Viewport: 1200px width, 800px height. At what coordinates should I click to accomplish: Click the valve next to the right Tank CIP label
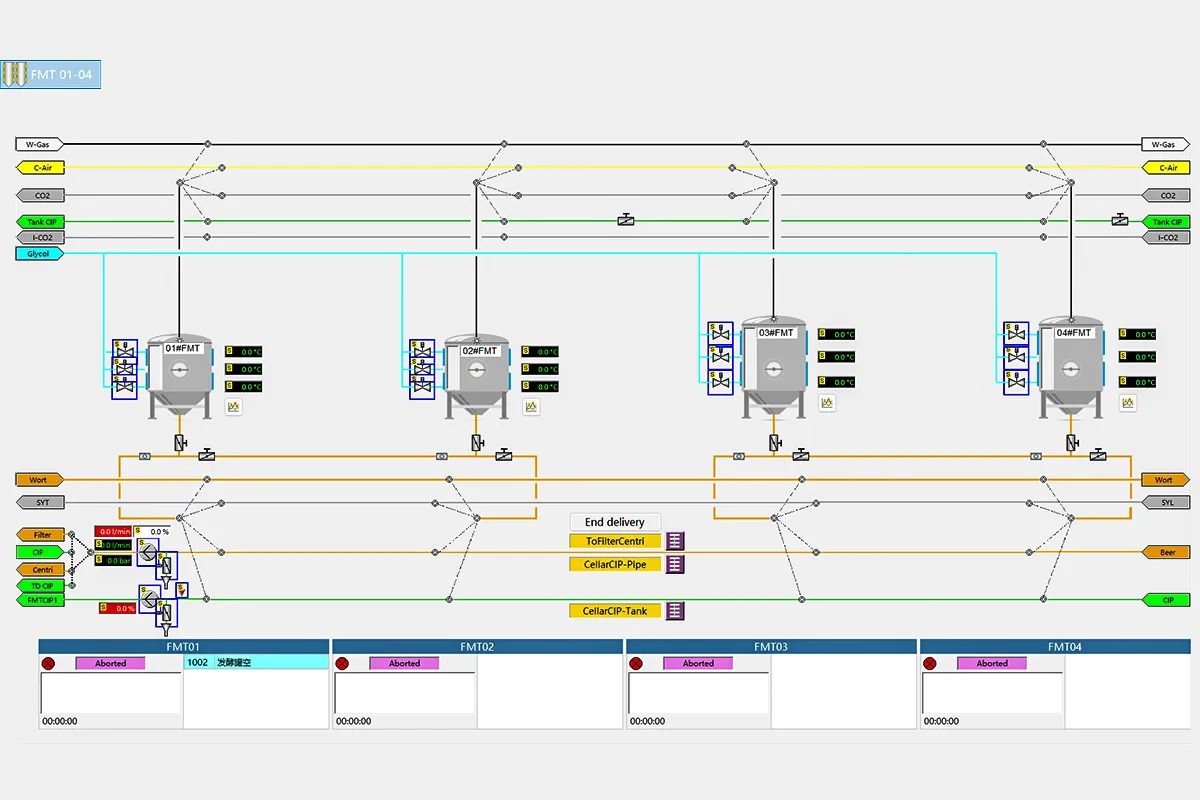tap(1120, 220)
